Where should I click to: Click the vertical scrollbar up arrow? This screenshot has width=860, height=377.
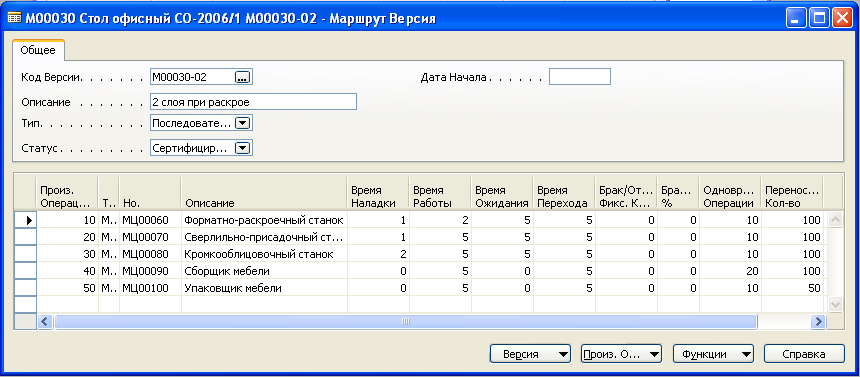pos(835,220)
